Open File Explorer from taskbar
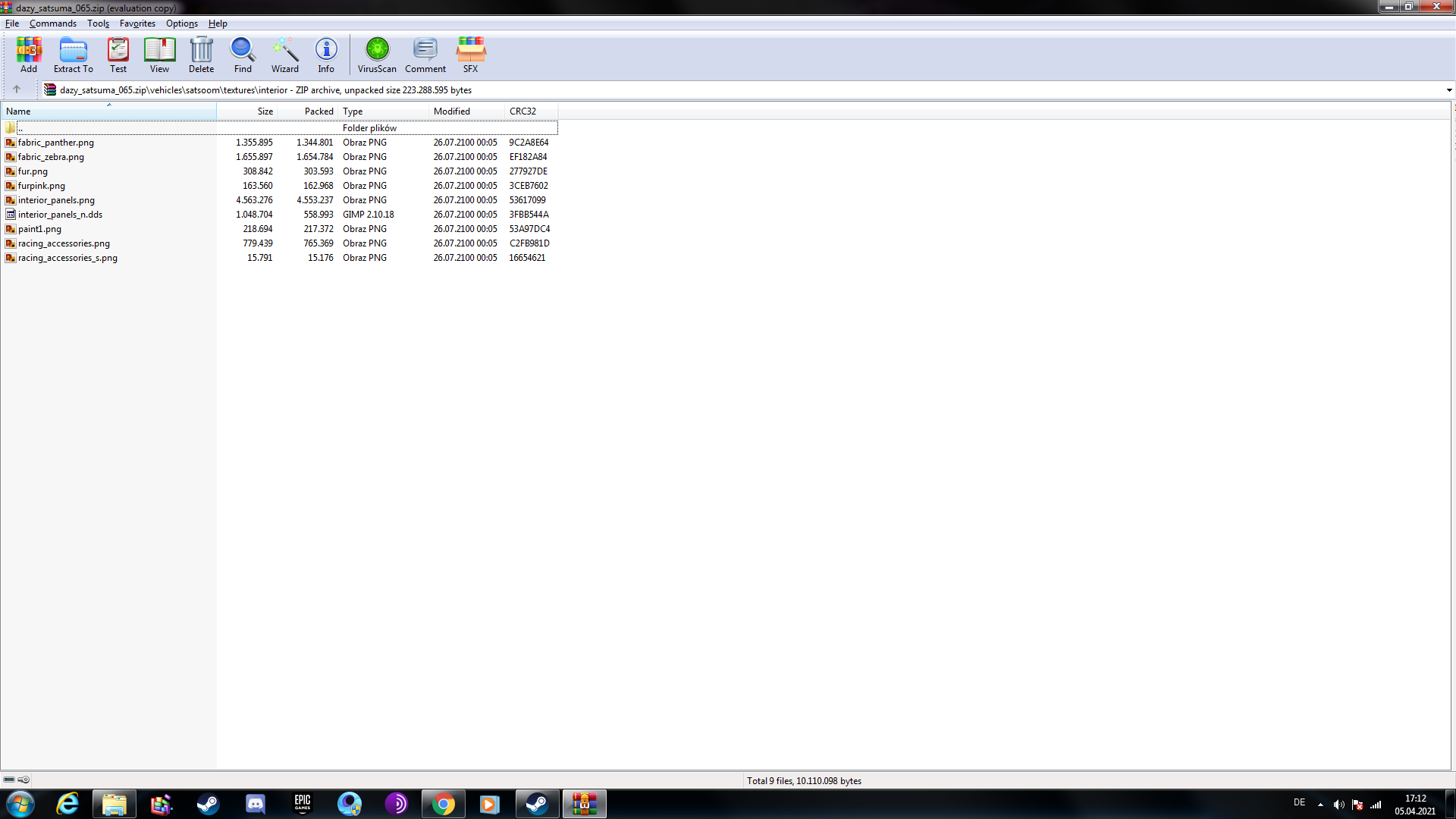Viewport: 1456px width, 819px height. pos(115,804)
